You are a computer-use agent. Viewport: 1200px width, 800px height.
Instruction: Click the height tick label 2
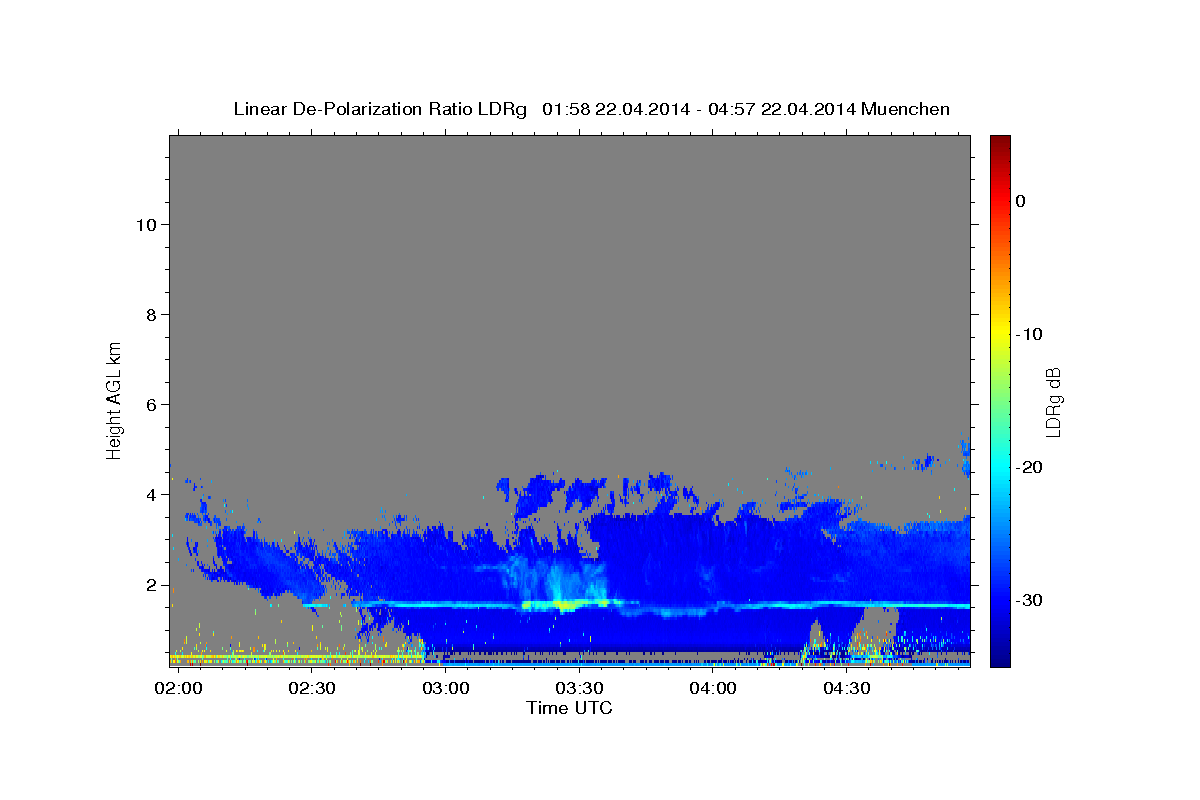point(149,584)
